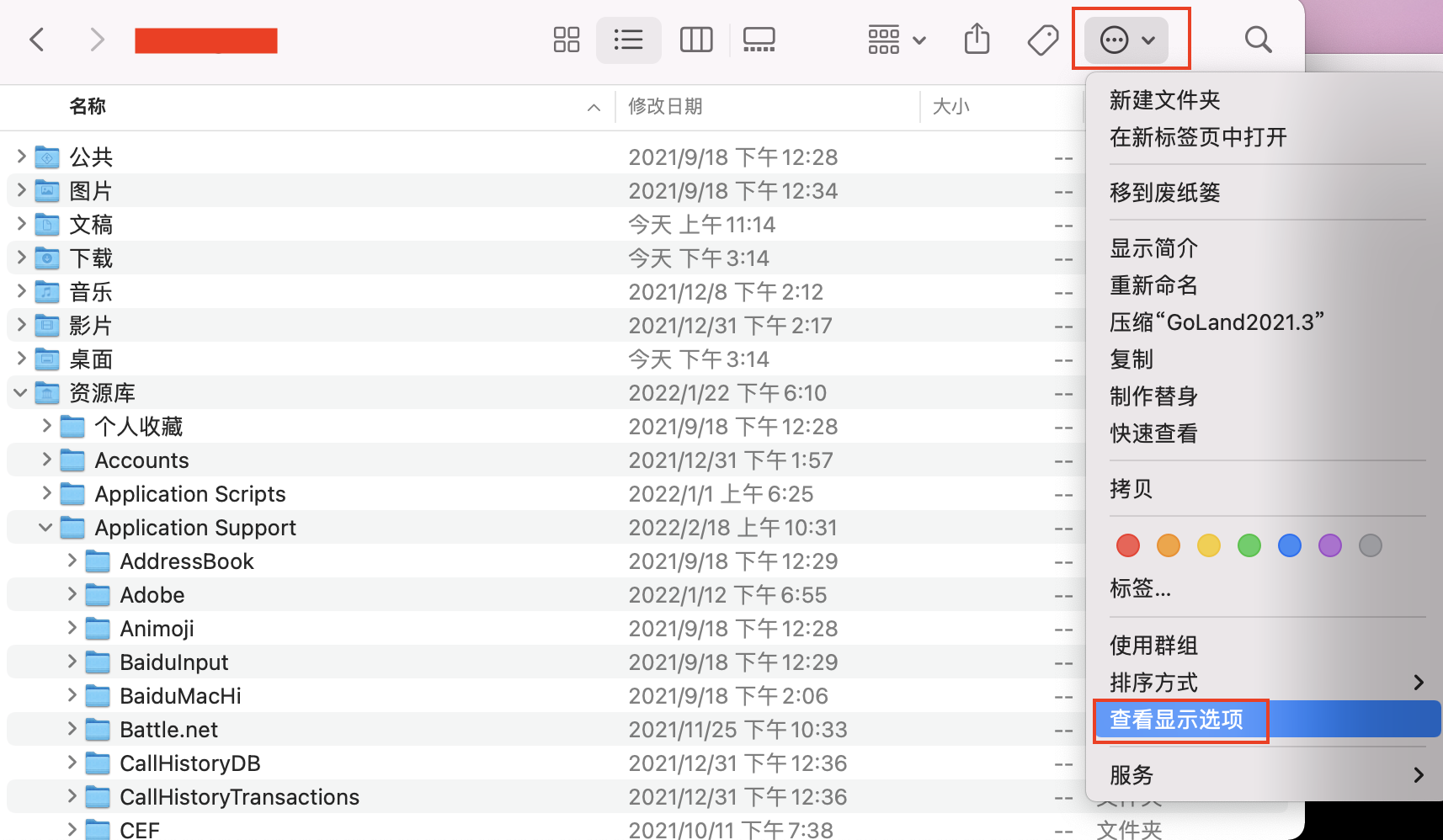The width and height of the screenshot is (1443, 840).
Task: Click the tag toolbar icon
Action: coord(1042,40)
